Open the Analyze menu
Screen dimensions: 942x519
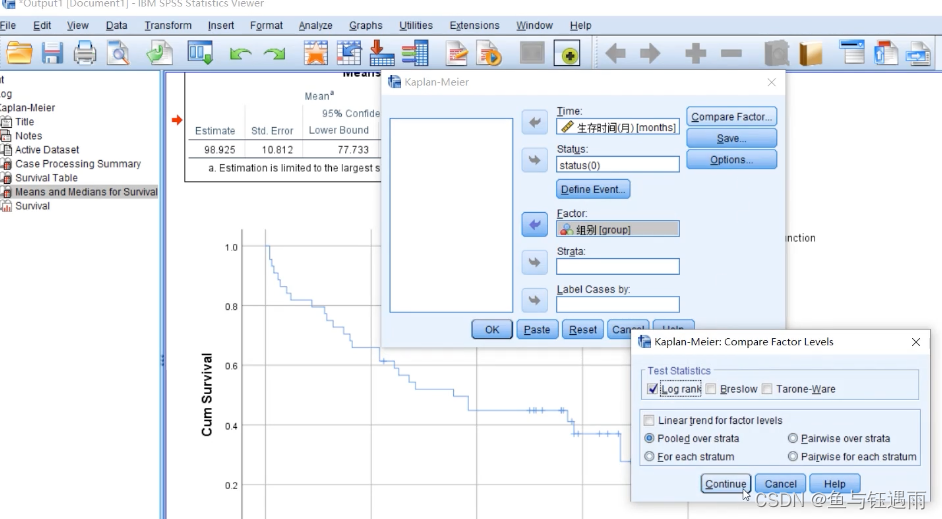[315, 25]
